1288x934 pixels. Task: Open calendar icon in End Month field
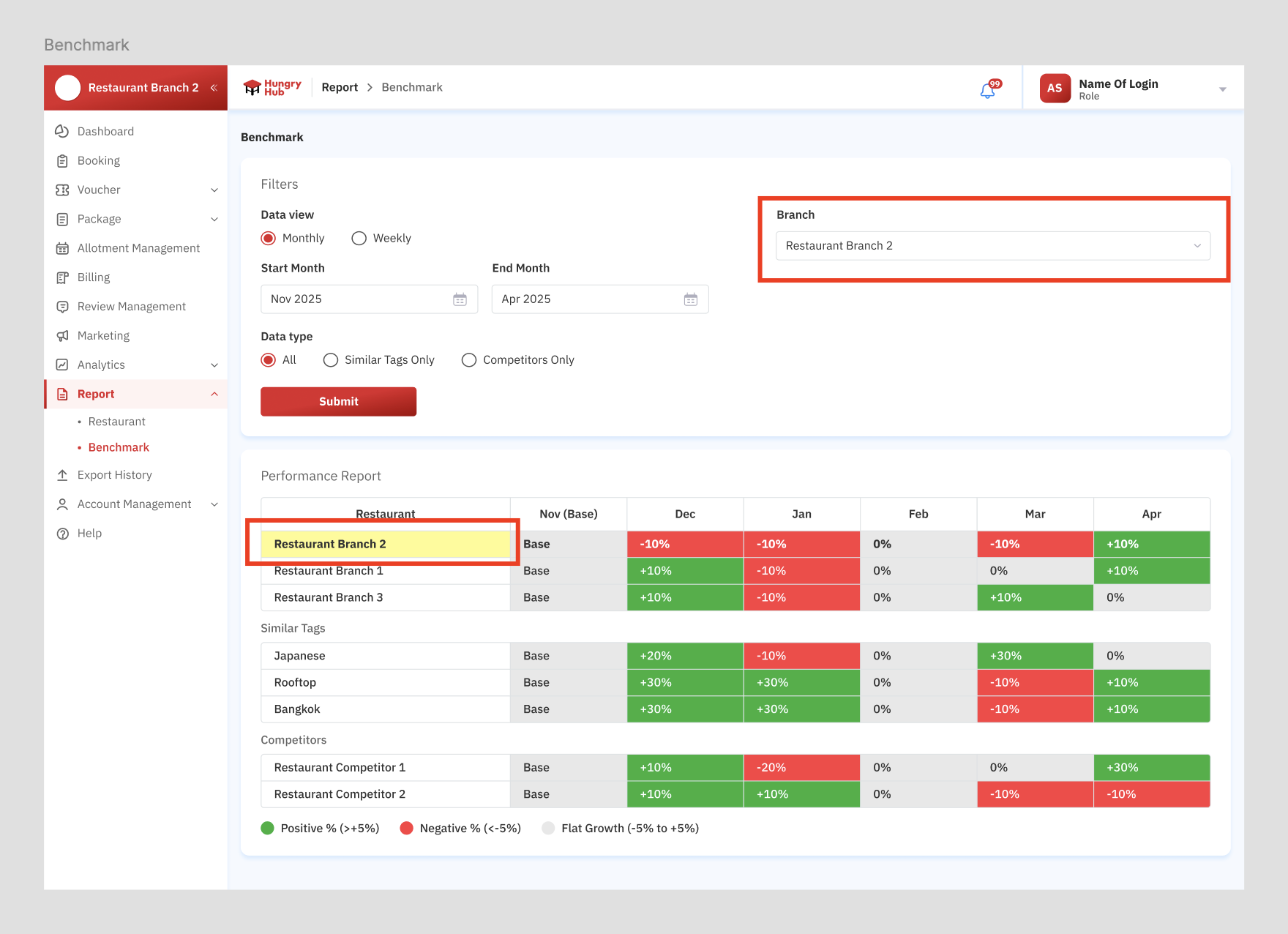coord(690,299)
